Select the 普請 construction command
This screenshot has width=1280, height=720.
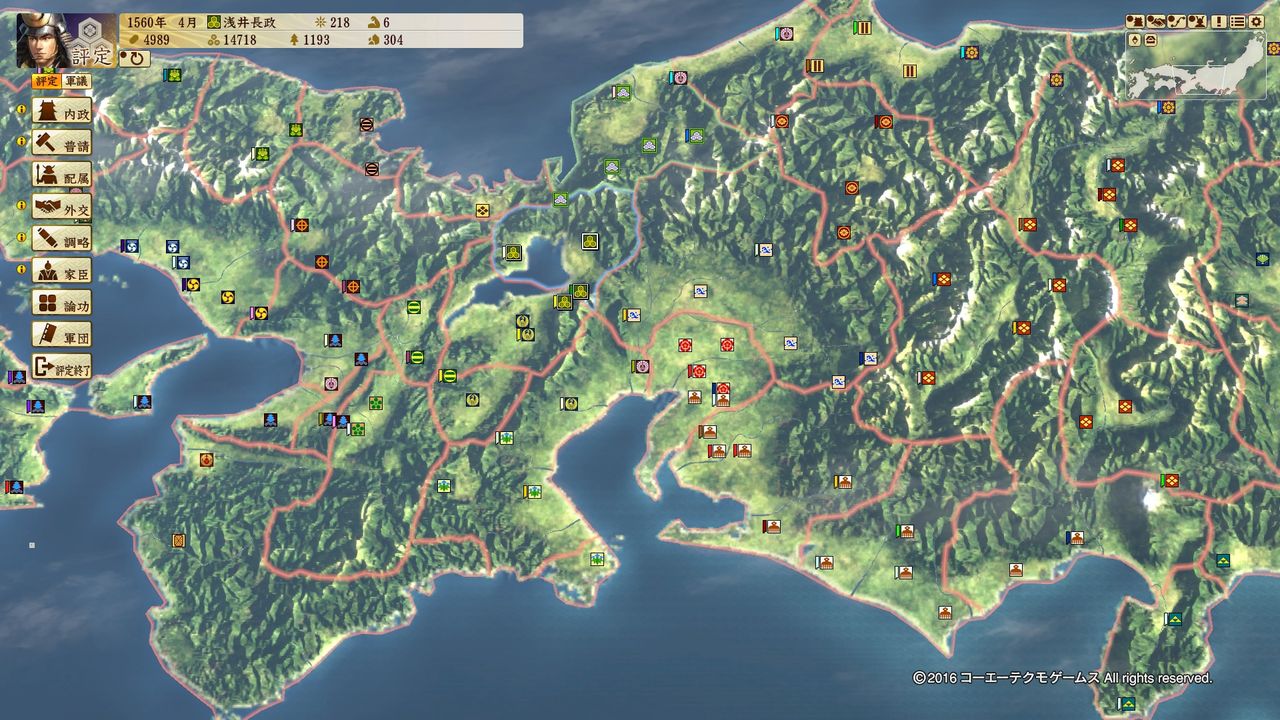pyautogui.click(x=62, y=142)
